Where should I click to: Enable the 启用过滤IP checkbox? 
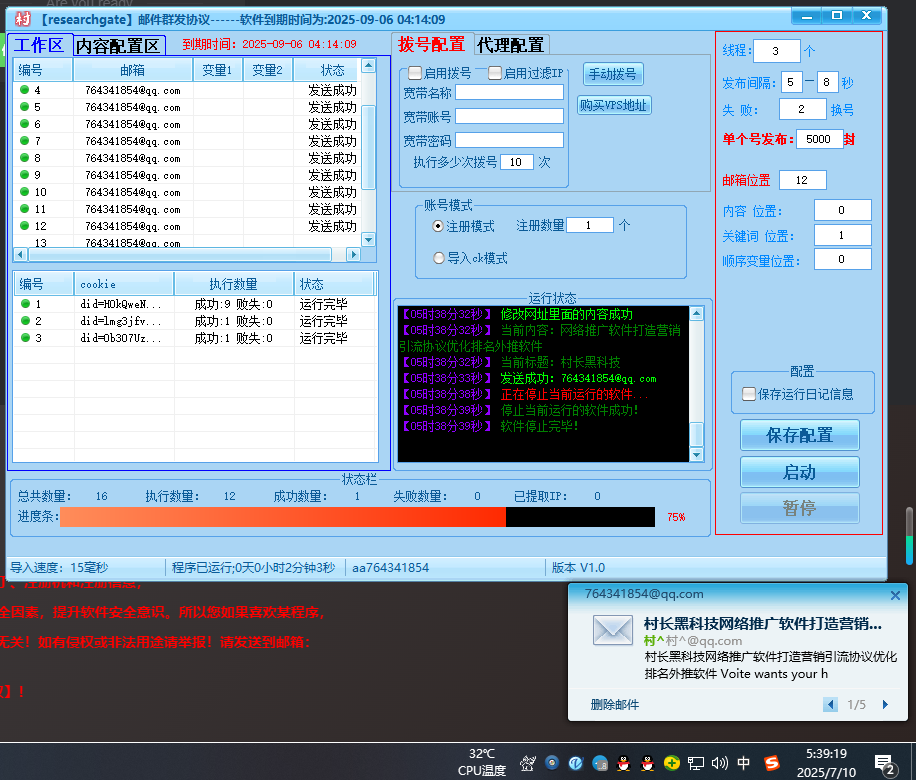point(494,74)
